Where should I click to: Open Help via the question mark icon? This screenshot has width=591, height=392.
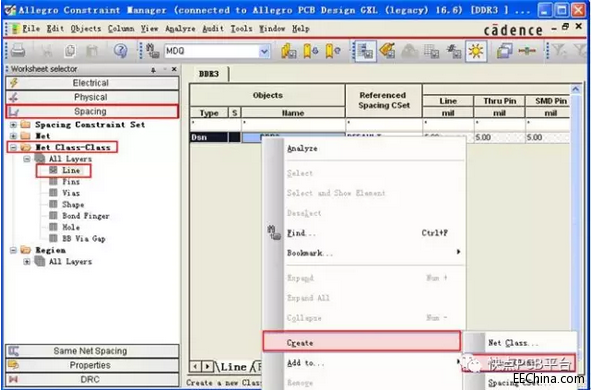click(120, 51)
